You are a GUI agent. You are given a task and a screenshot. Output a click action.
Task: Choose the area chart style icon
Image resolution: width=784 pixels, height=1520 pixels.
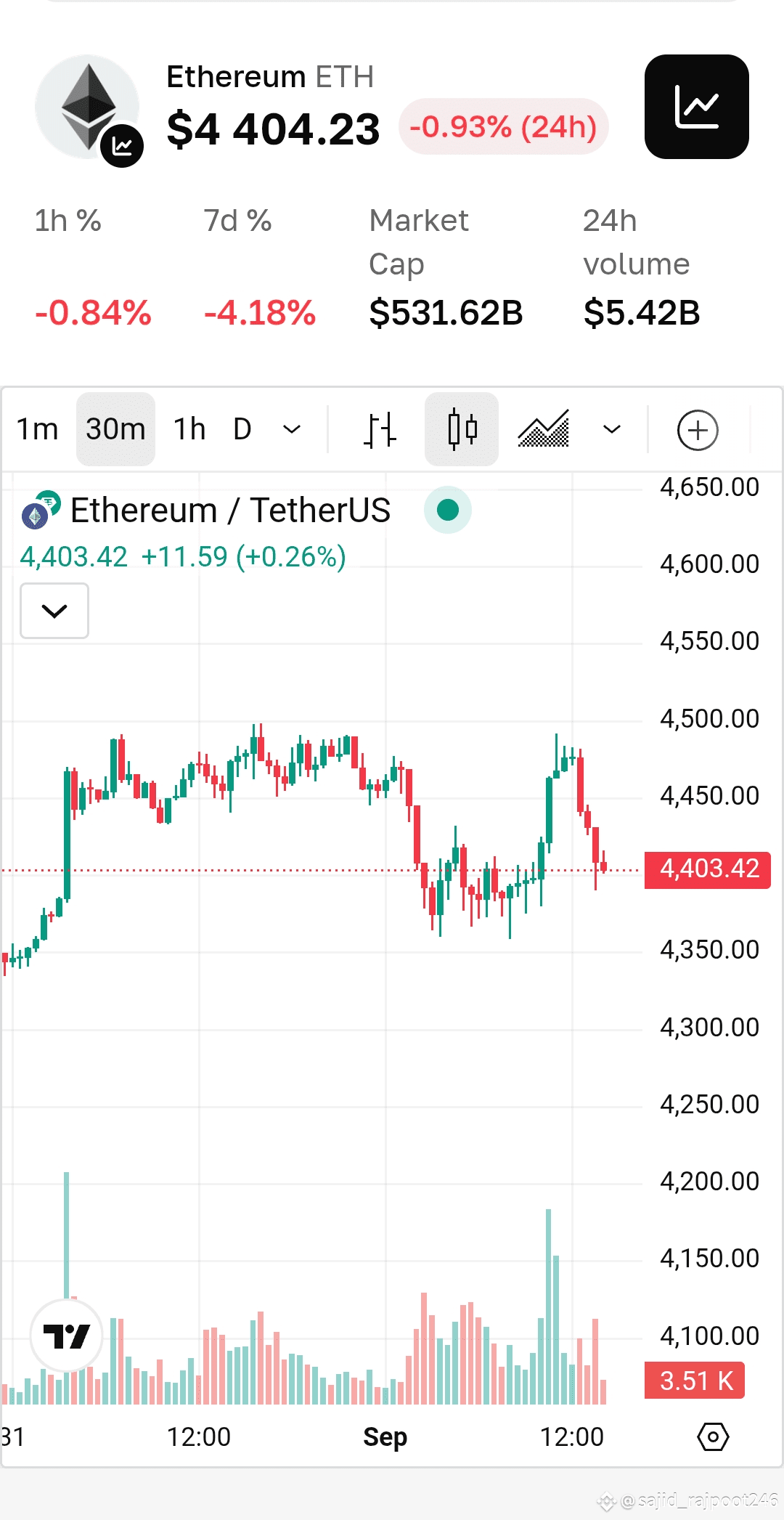543,429
